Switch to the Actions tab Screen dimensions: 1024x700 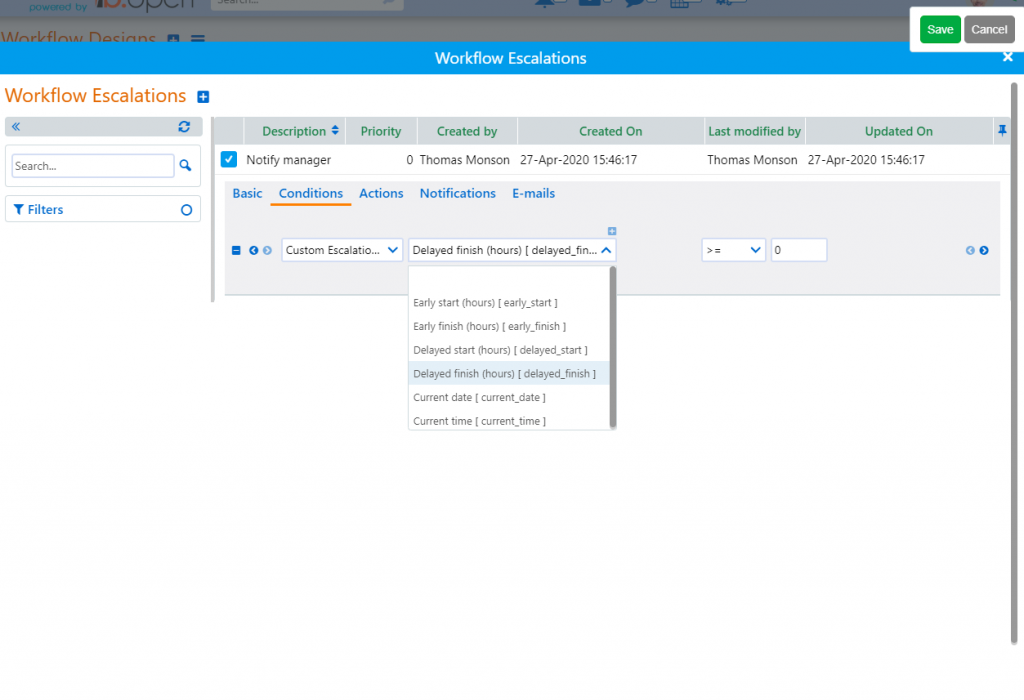click(381, 193)
